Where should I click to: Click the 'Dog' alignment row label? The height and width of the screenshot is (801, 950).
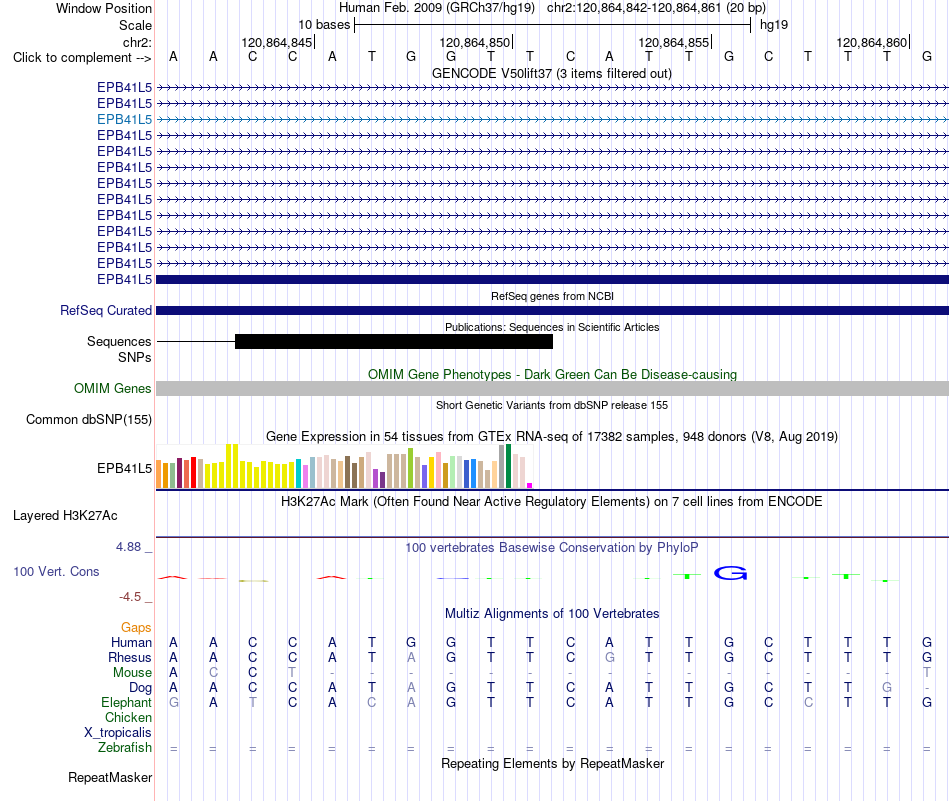tap(140, 688)
